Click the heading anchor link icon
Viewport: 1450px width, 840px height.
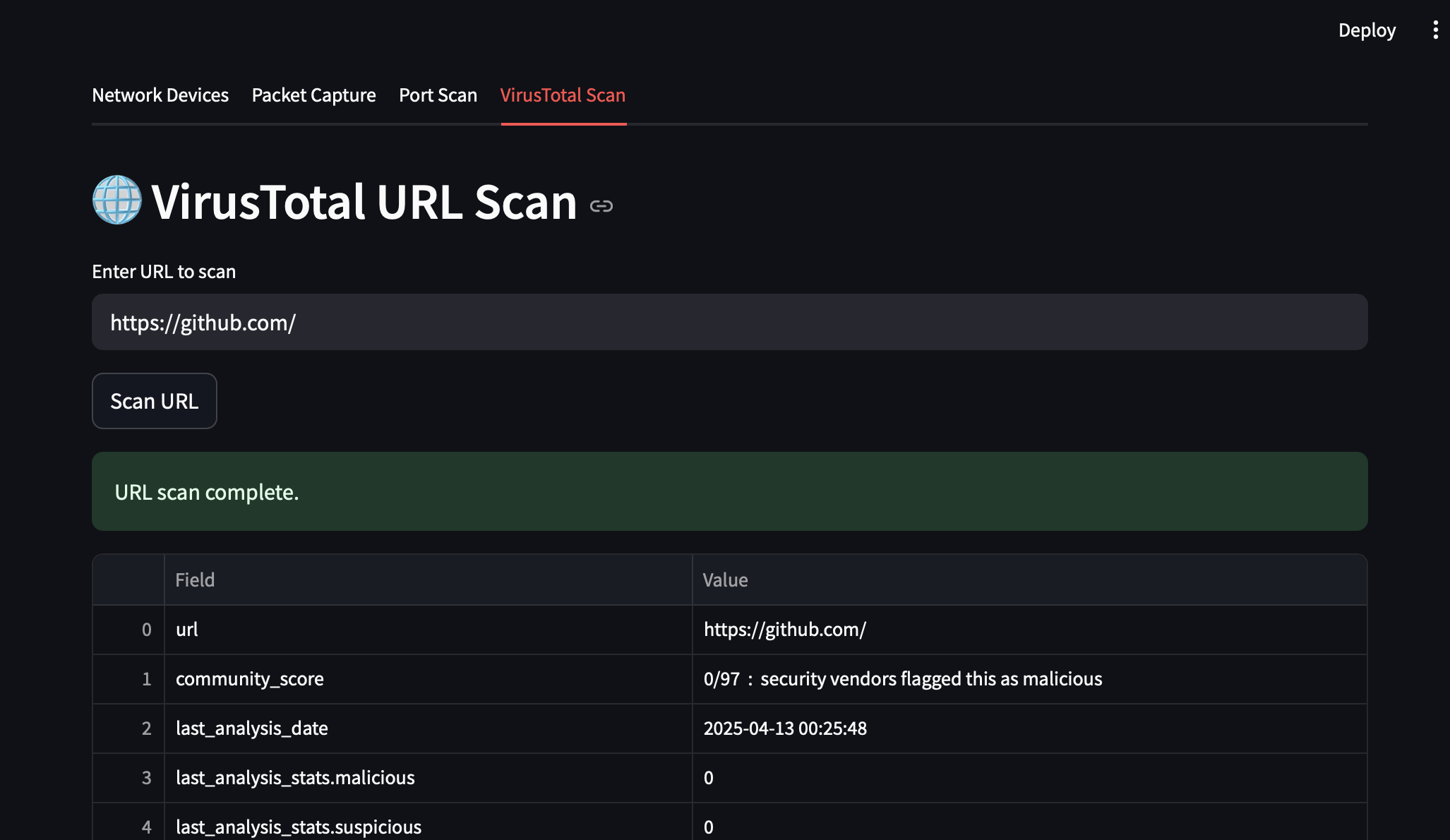(x=601, y=206)
